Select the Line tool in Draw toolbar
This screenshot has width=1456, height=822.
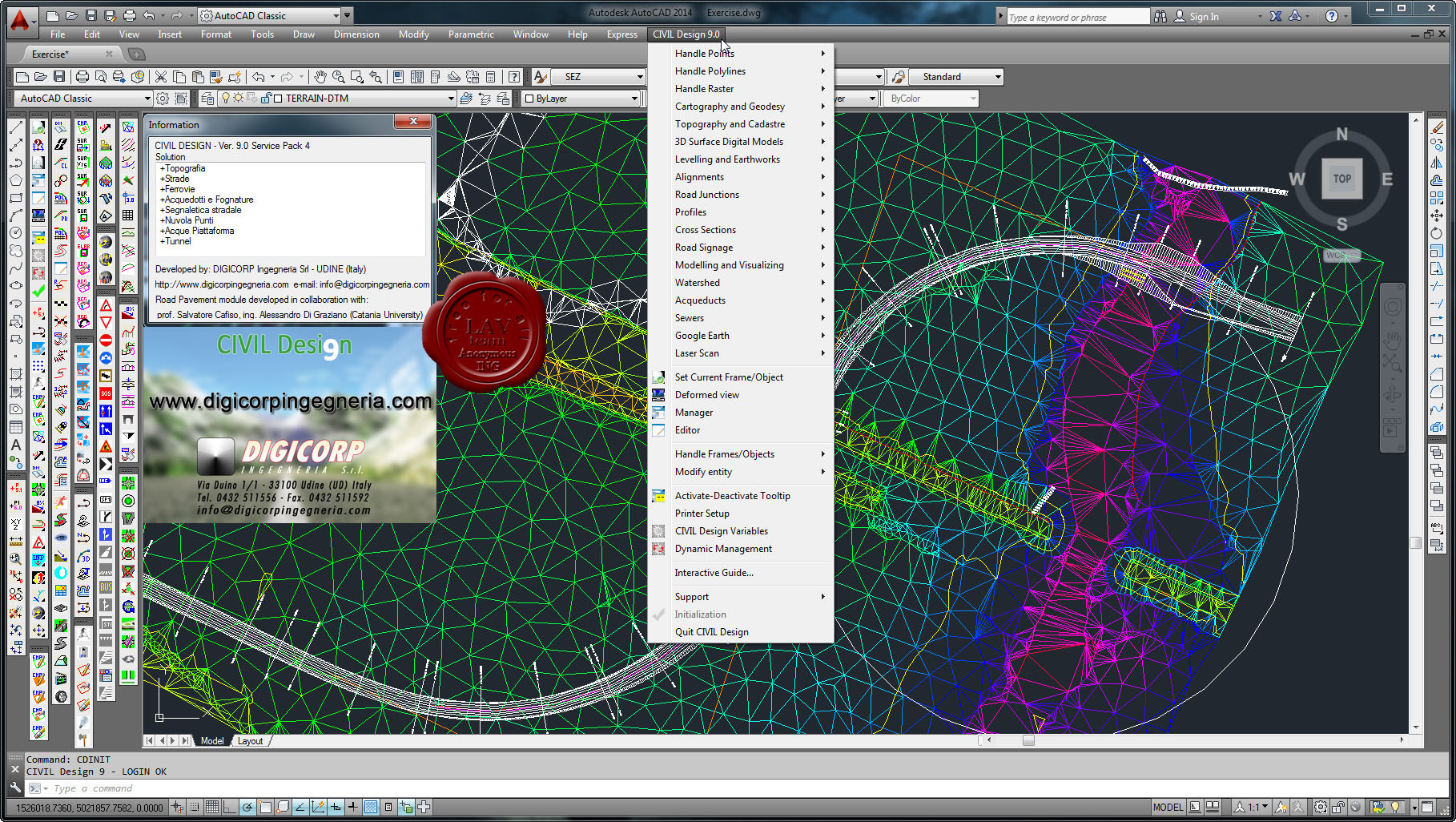16,127
